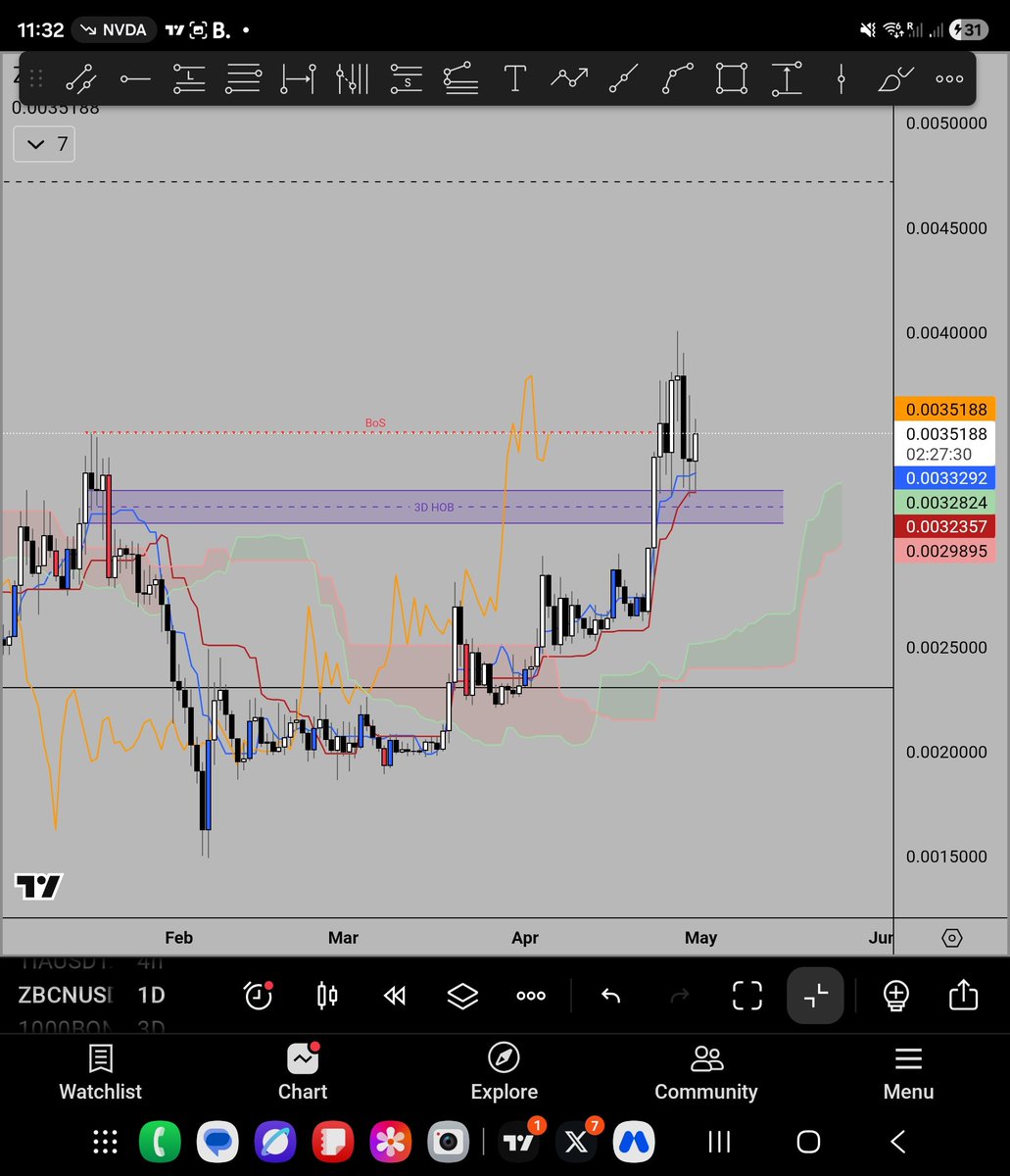Select the 3D HOB zone label

point(433,508)
